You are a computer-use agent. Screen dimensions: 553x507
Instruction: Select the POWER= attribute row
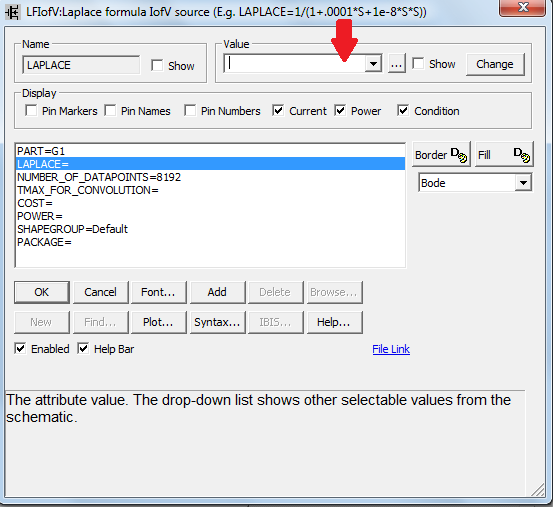click(211, 216)
